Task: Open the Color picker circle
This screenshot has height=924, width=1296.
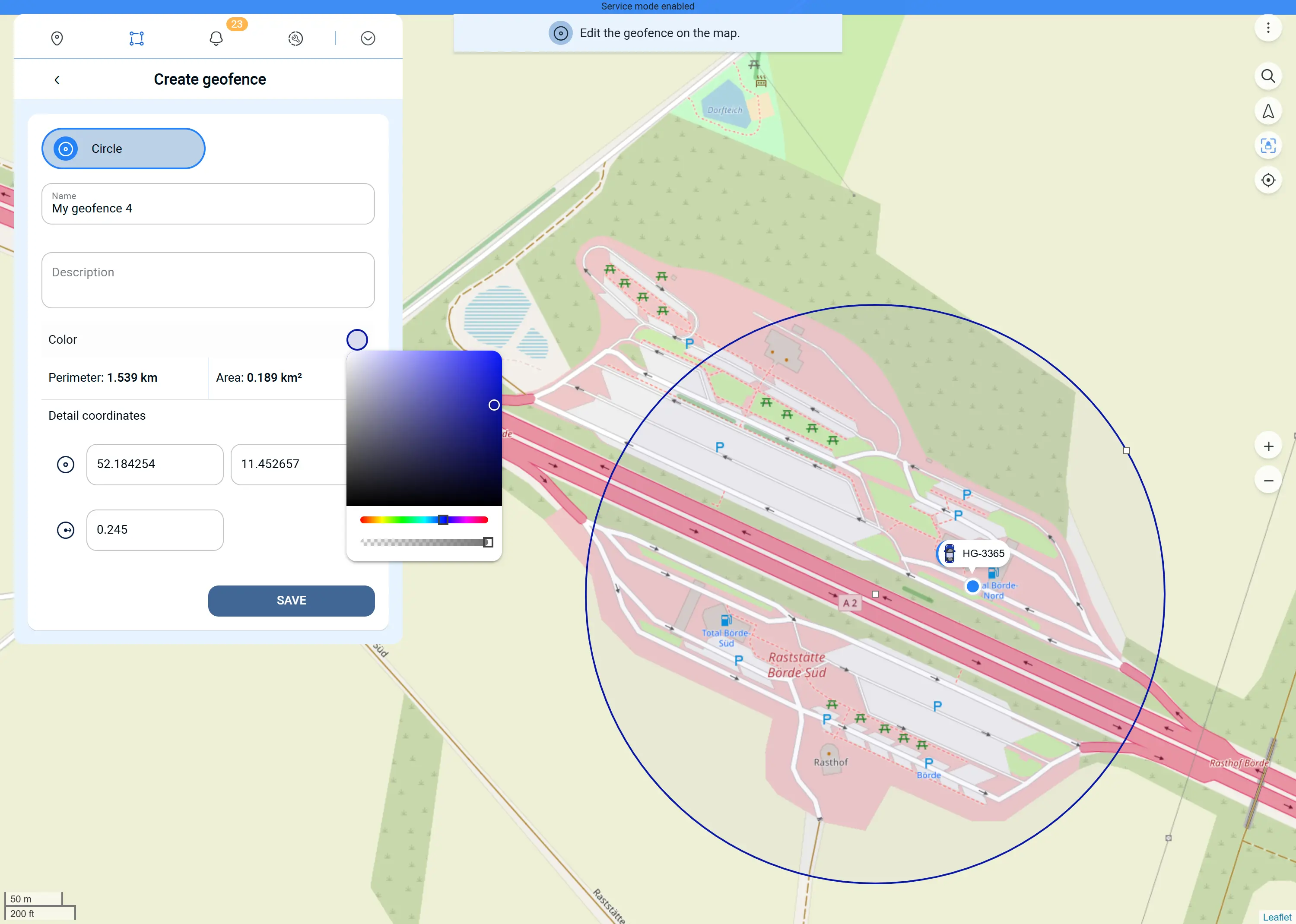Action: pos(357,339)
